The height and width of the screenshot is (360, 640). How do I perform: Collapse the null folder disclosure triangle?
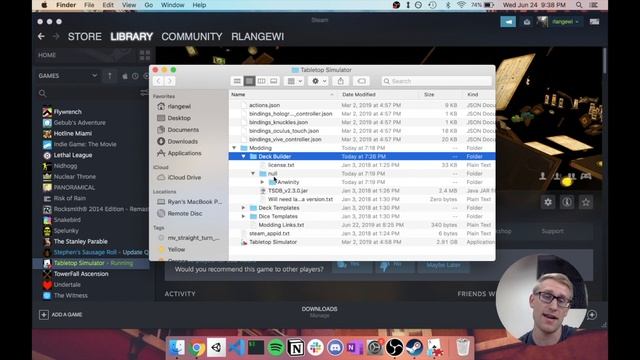pos(253,173)
